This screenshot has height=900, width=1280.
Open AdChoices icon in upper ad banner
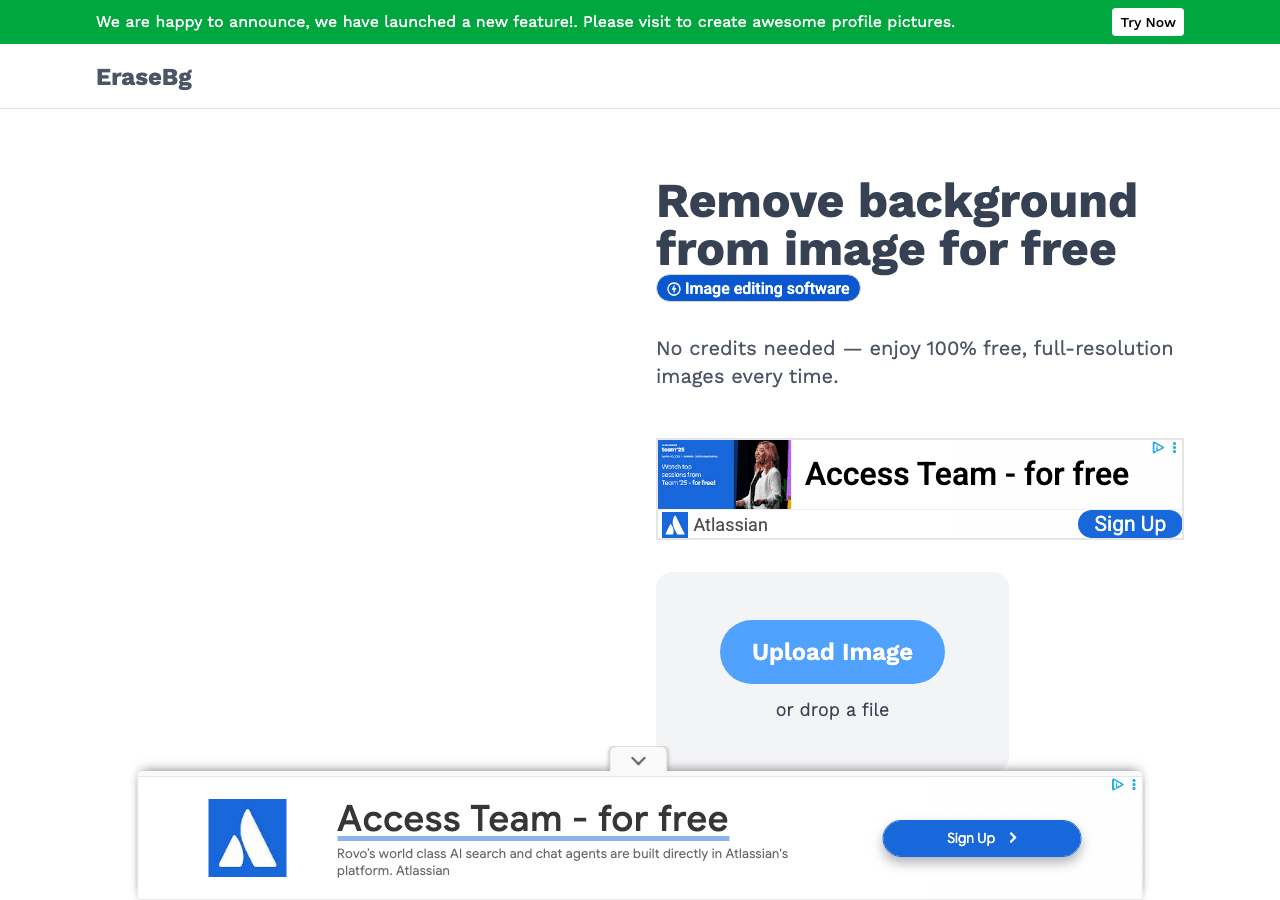tap(1158, 448)
